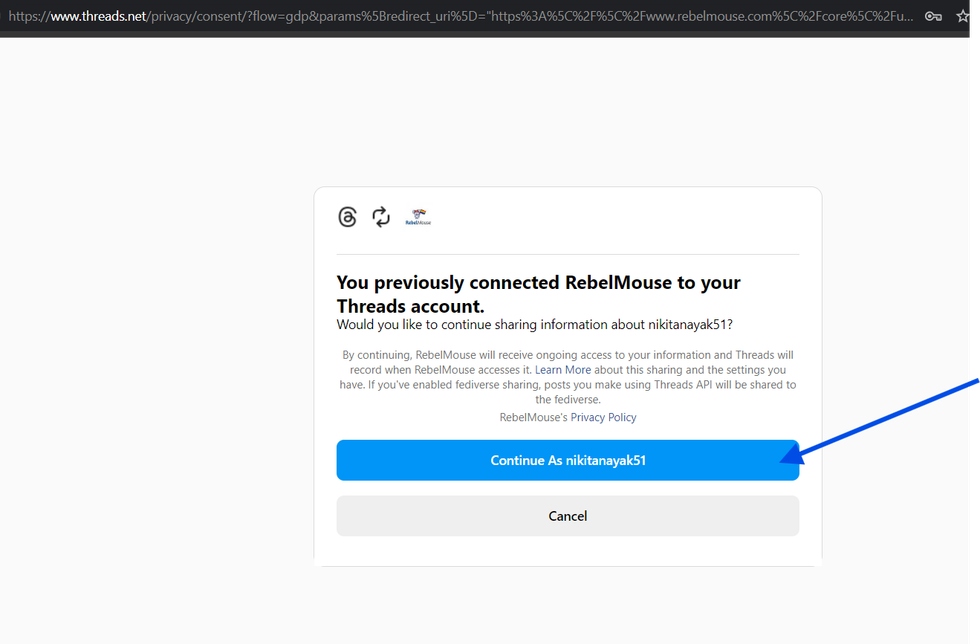Open the Learn More link
Viewport: 980px width, 644px height.
pyautogui.click(x=563, y=370)
